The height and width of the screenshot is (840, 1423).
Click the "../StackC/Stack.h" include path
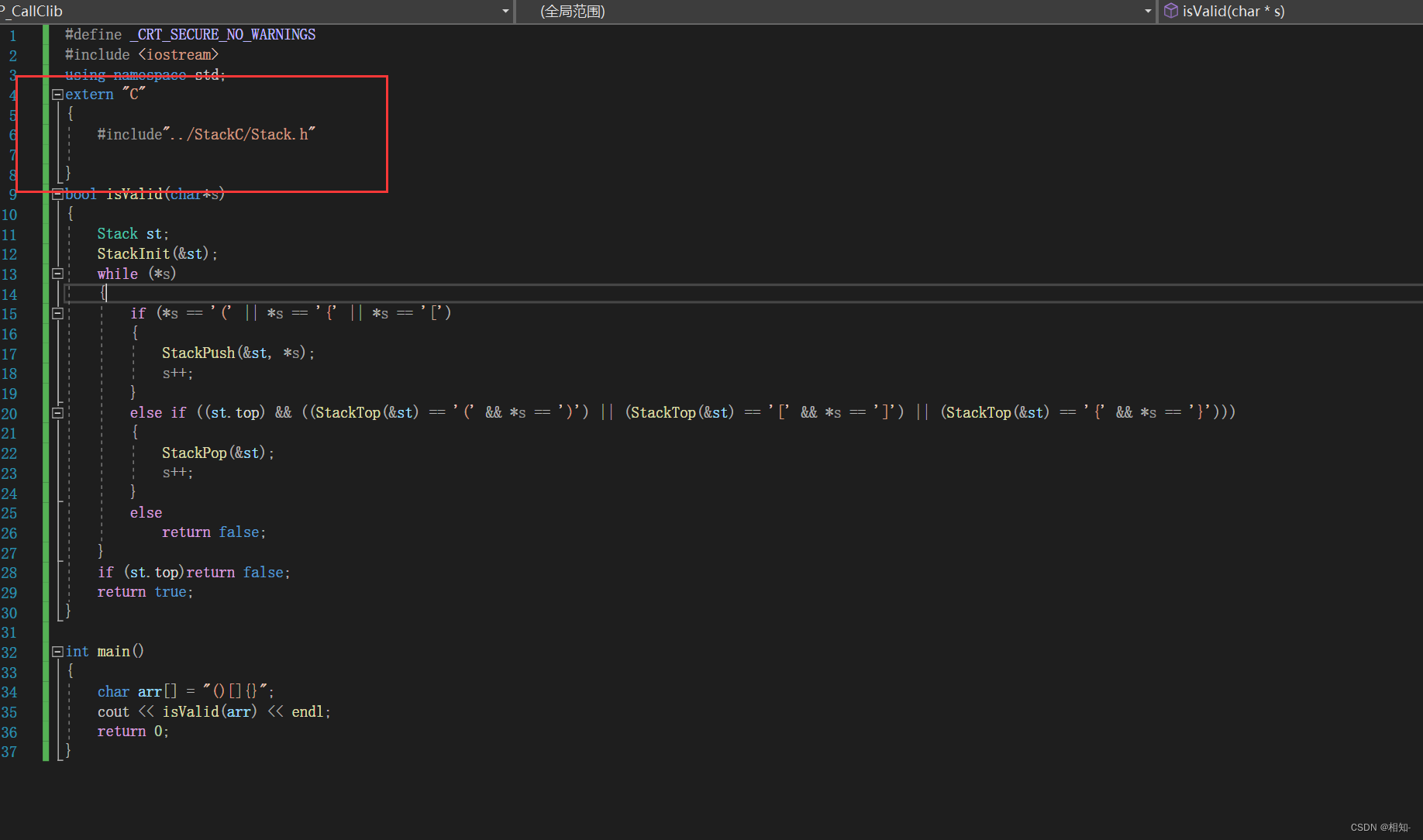click(239, 134)
